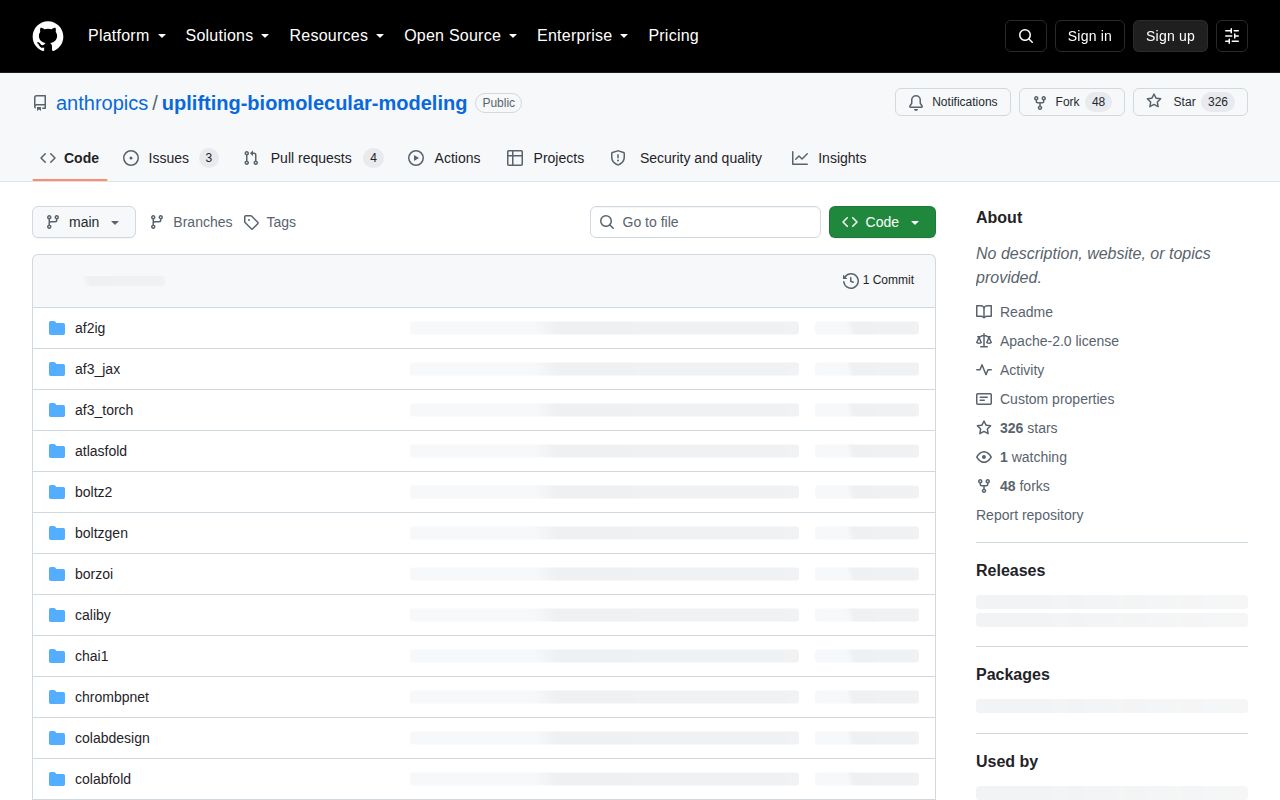Open the Insights tab
Screen dimensions: 1280x800
pos(829,158)
